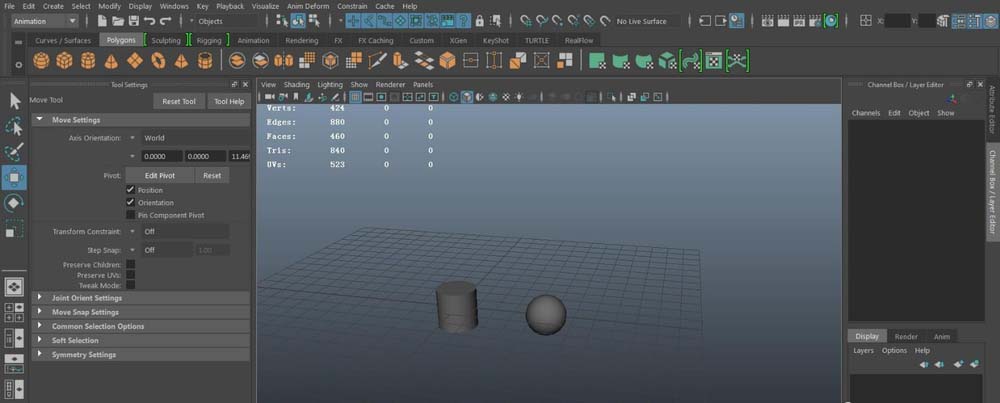Switch to the Anim layer tab
This screenshot has height=403, width=1000.
942,337
